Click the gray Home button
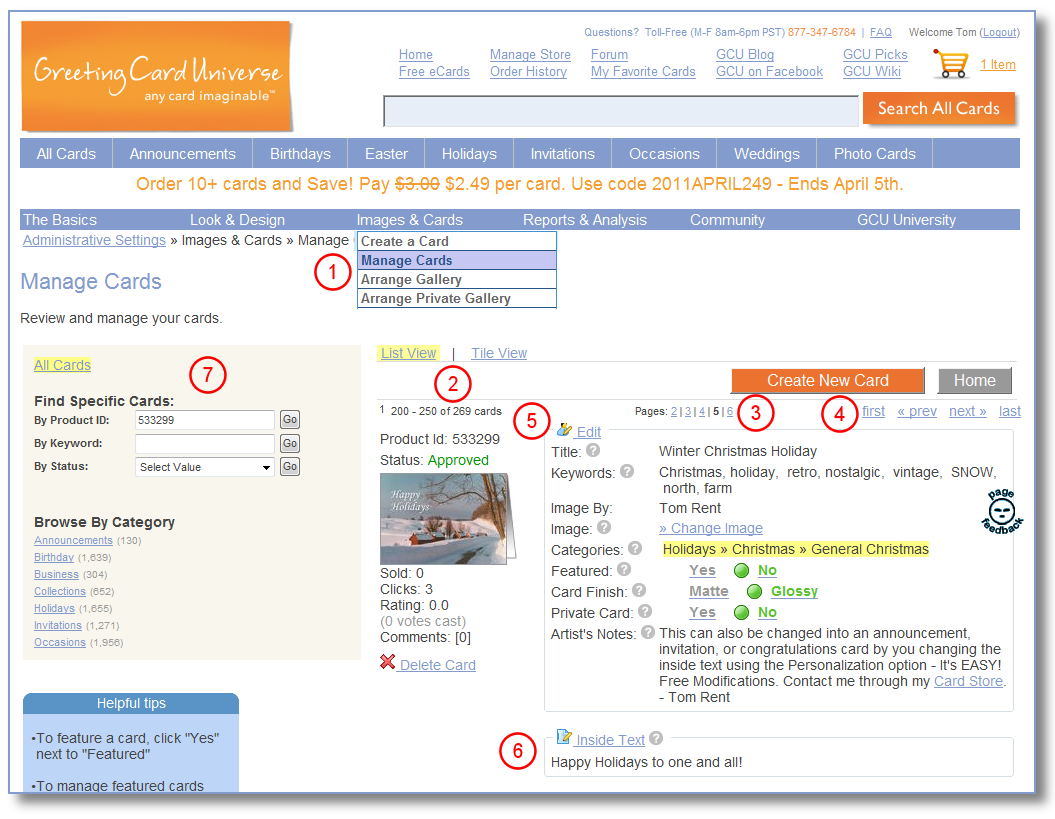This screenshot has height=819, width=1055. click(974, 380)
